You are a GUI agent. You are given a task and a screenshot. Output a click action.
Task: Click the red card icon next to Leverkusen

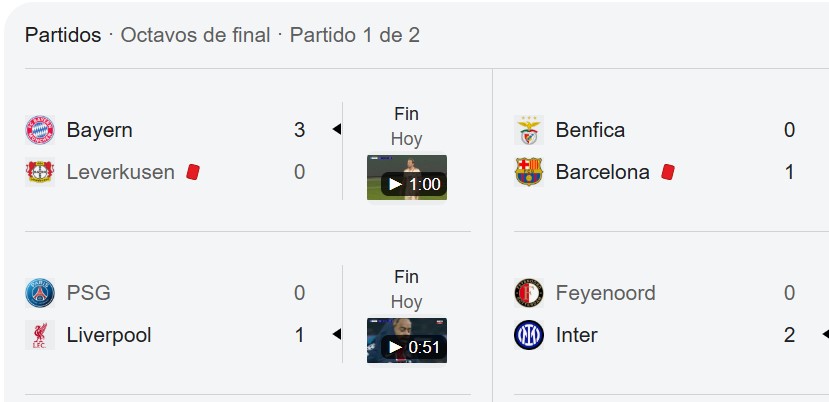pos(193,172)
